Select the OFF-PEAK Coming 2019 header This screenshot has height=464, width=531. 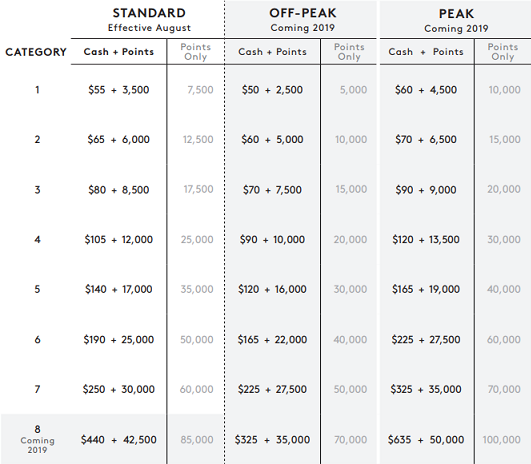[302, 20]
